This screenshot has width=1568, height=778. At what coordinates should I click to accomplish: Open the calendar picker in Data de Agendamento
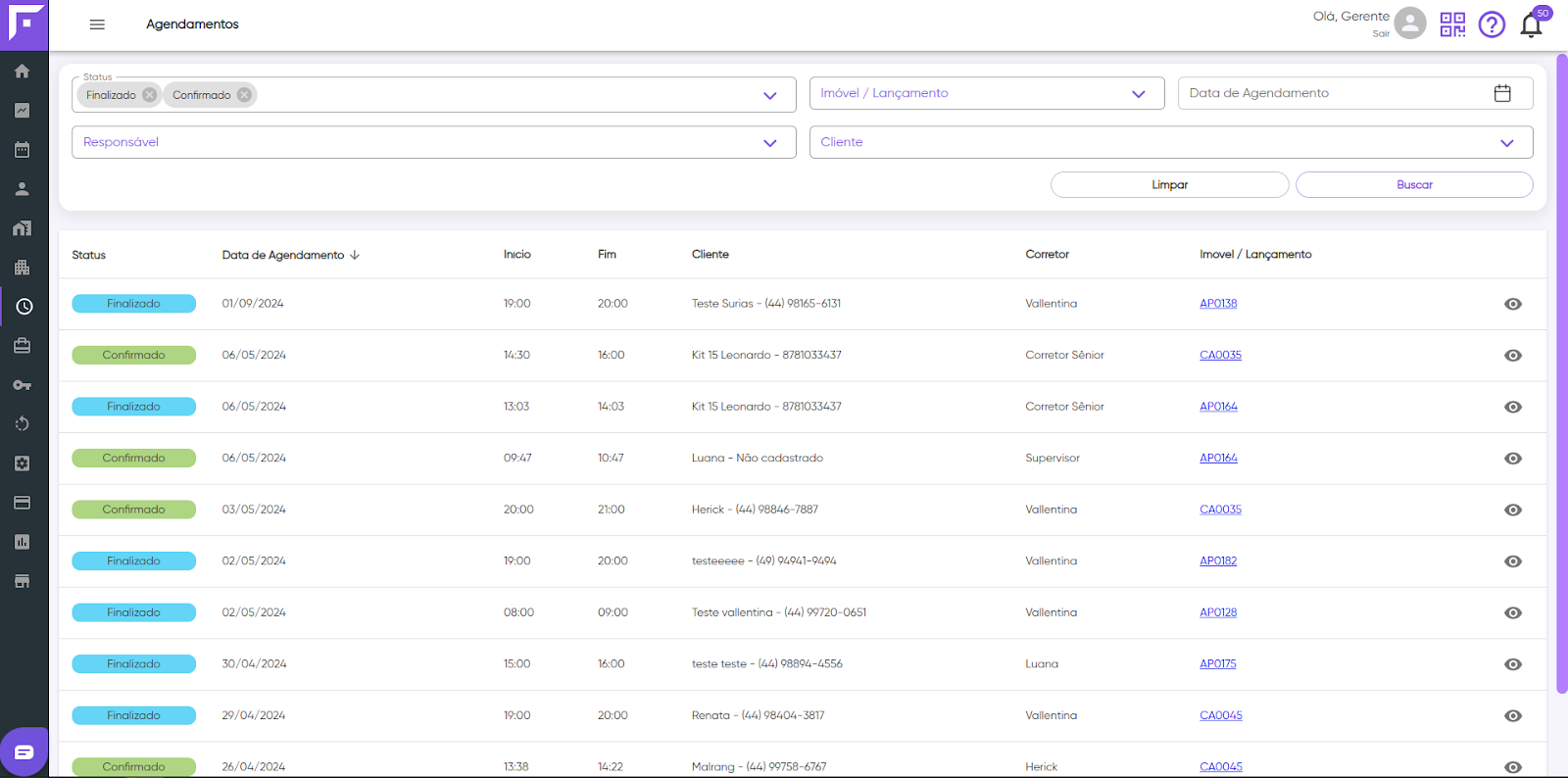(1502, 93)
